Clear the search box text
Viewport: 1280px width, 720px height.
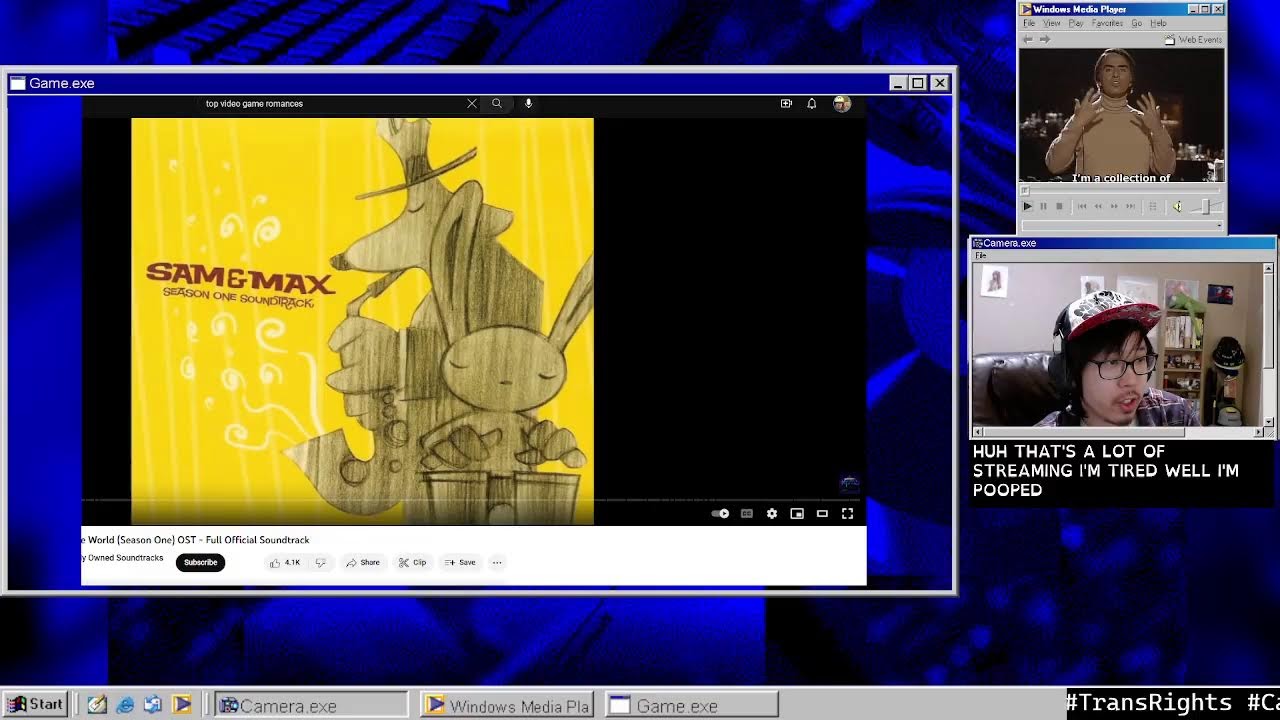tap(472, 103)
